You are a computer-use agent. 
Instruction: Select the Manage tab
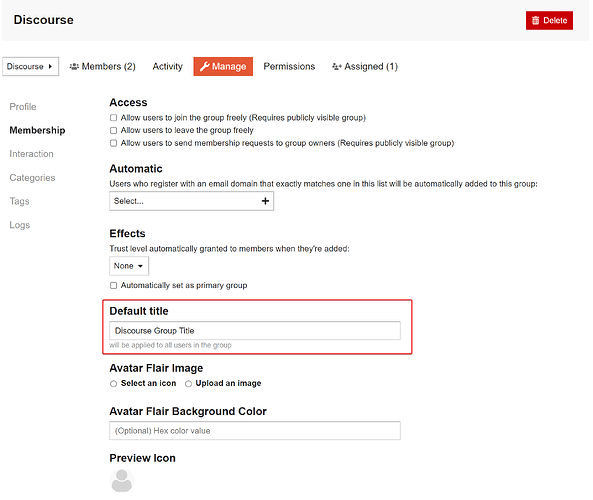point(223,67)
